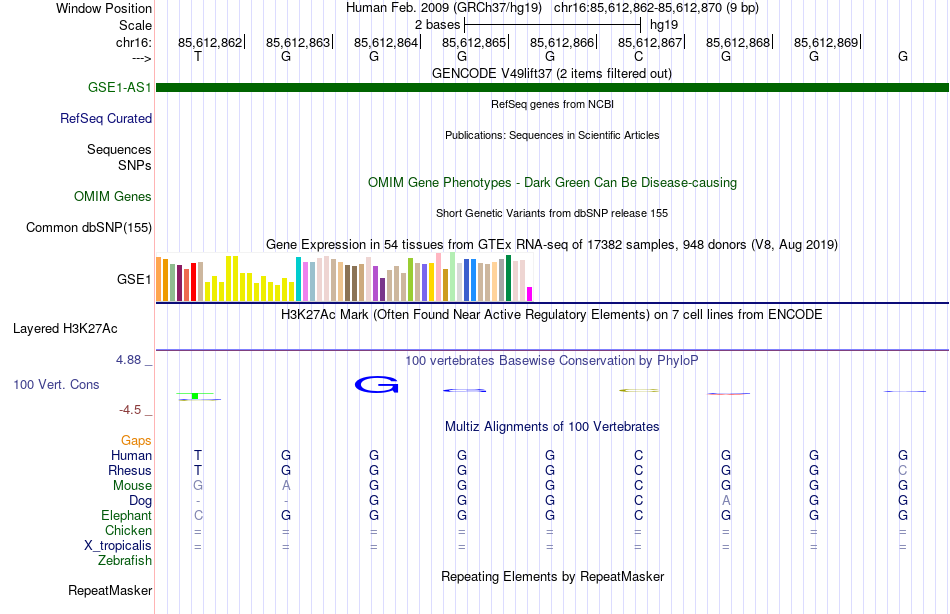Click the Short Genetic Variants dbSNP title

click(552, 213)
